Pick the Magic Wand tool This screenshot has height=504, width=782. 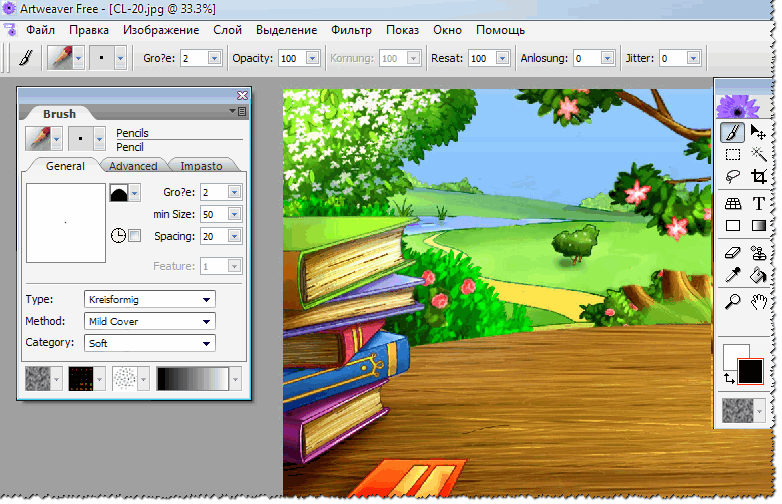[x=758, y=155]
